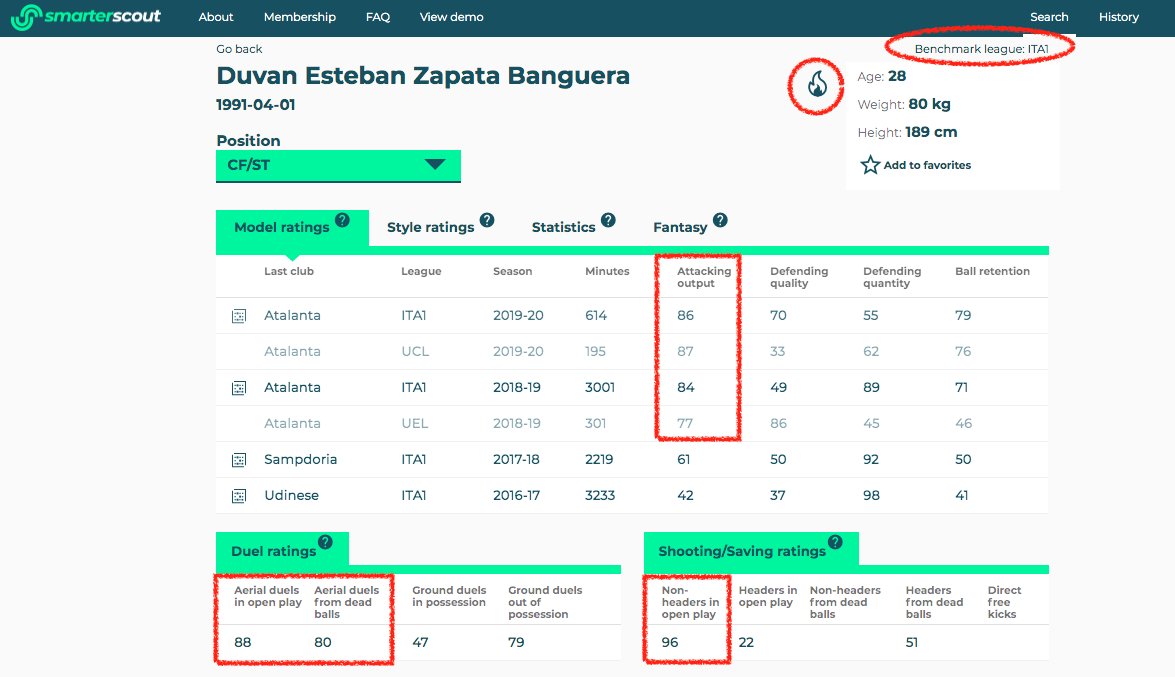Switch to Fantasy tab
1175x677 pixels.
680,227
